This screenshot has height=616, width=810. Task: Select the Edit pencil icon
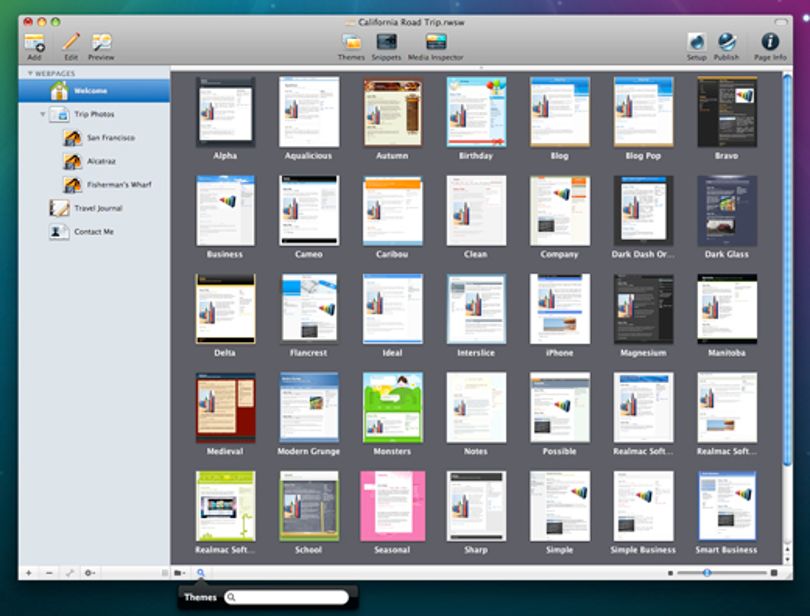pos(71,42)
